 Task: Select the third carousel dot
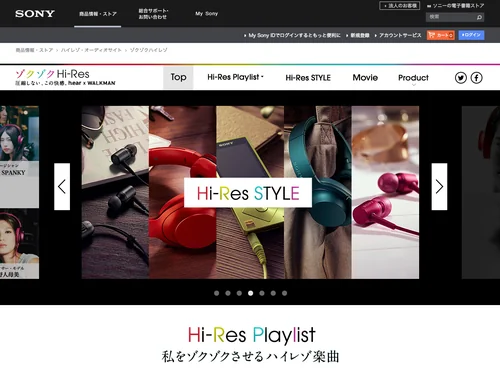(239, 293)
